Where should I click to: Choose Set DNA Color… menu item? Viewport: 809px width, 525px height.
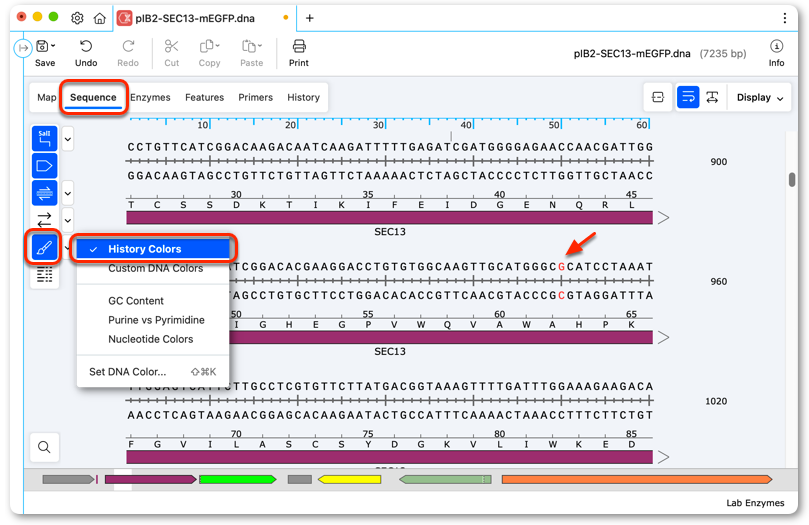(x=153, y=372)
